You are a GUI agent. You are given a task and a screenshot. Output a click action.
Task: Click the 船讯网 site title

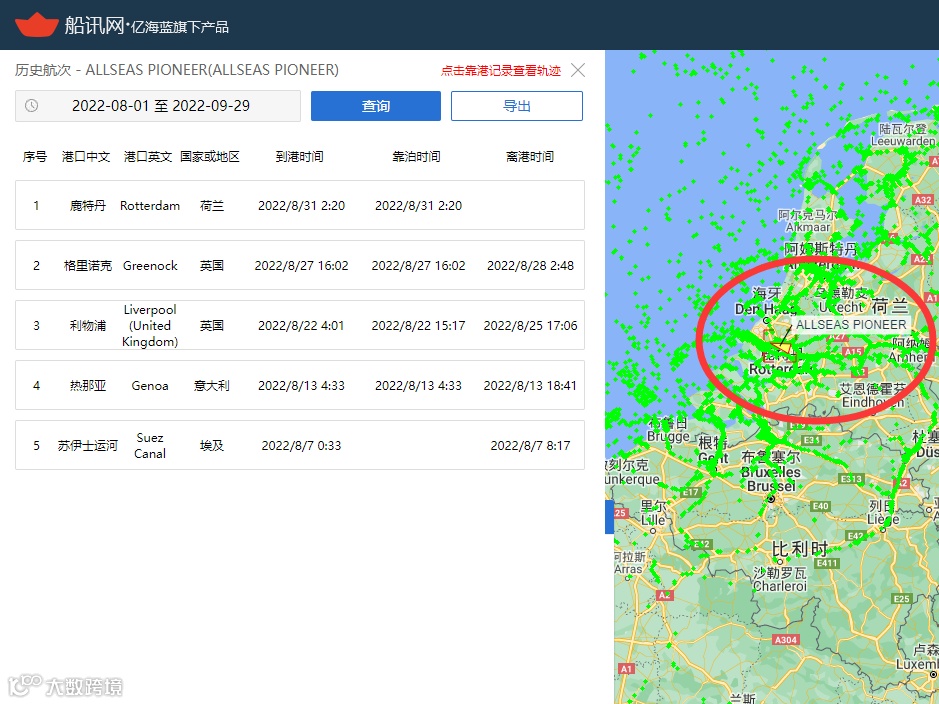tap(94, 25)
